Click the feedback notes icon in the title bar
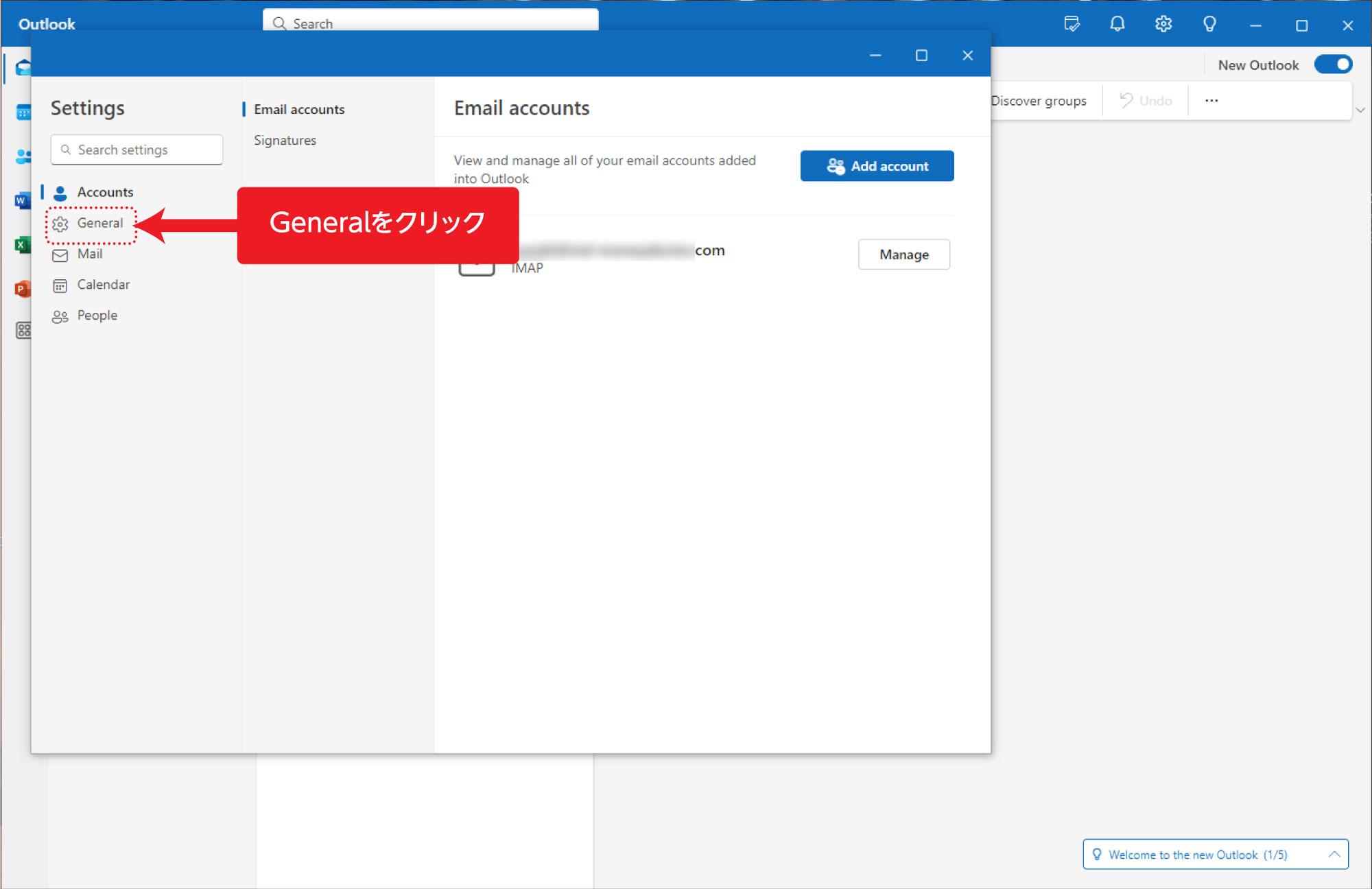Viewport: 1372px width, 889px height. (1071, 24)
